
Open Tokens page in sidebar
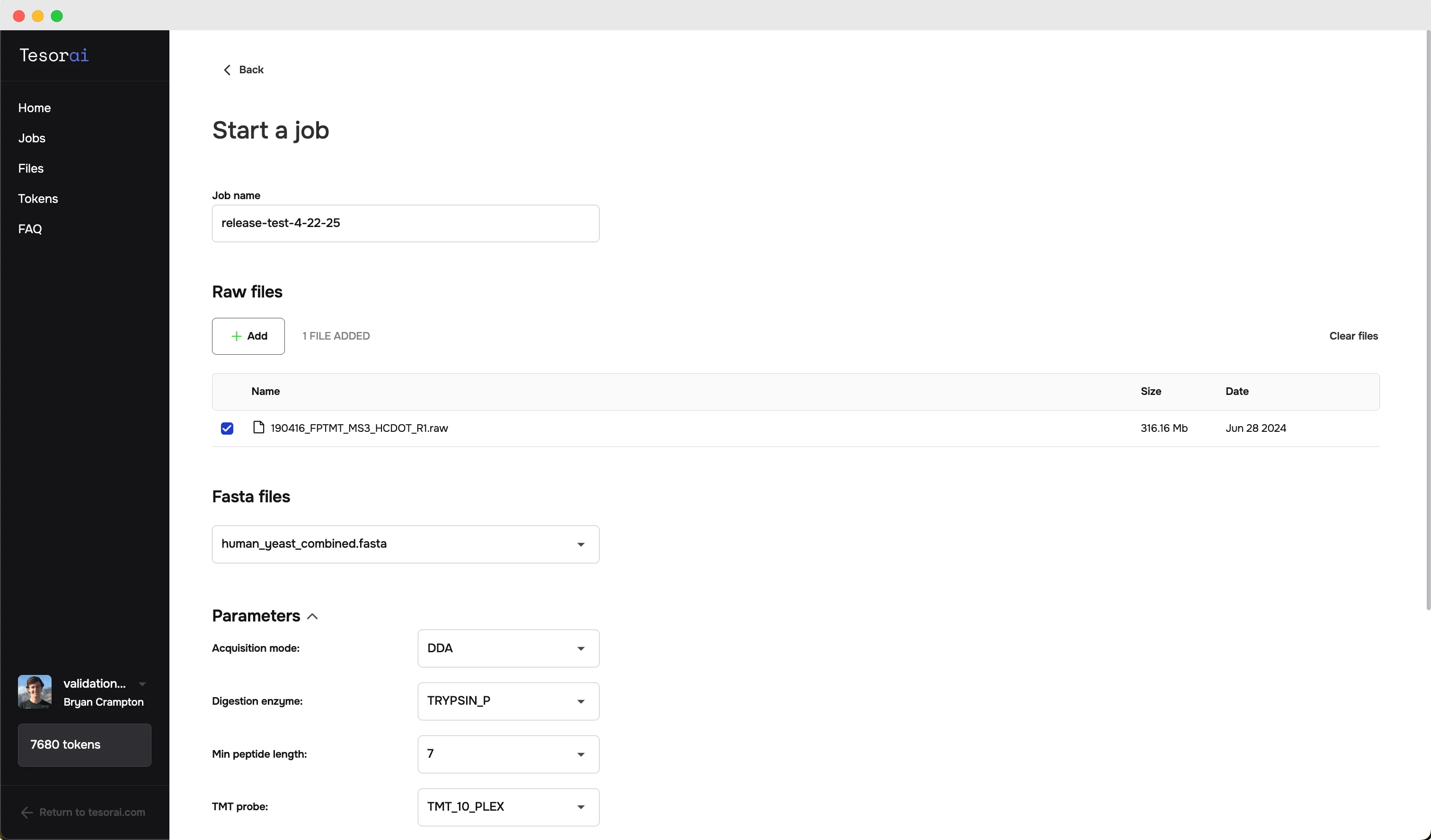click(x=38, y=199)
